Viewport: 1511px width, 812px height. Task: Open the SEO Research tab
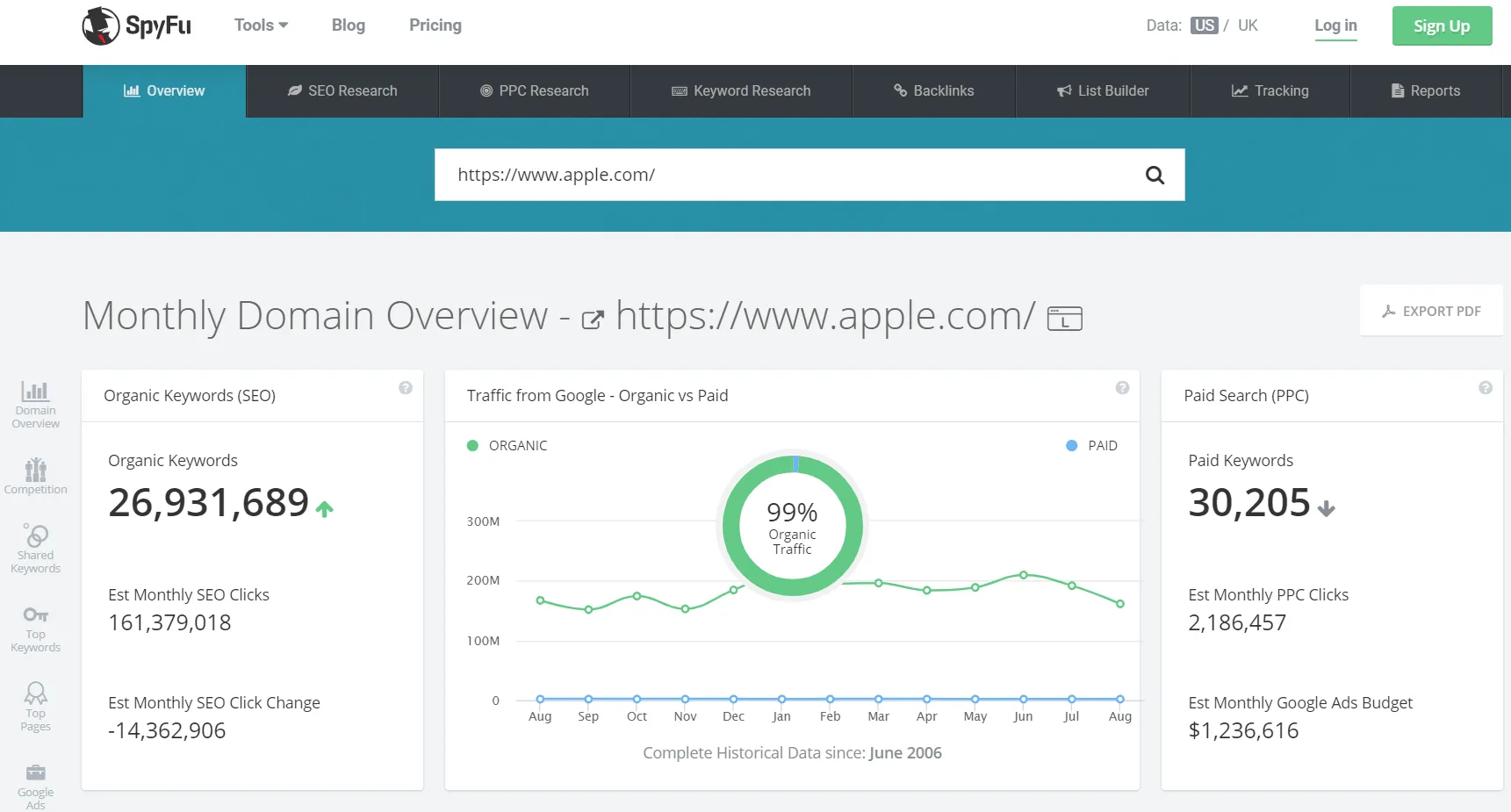click(x=342, y=91)
